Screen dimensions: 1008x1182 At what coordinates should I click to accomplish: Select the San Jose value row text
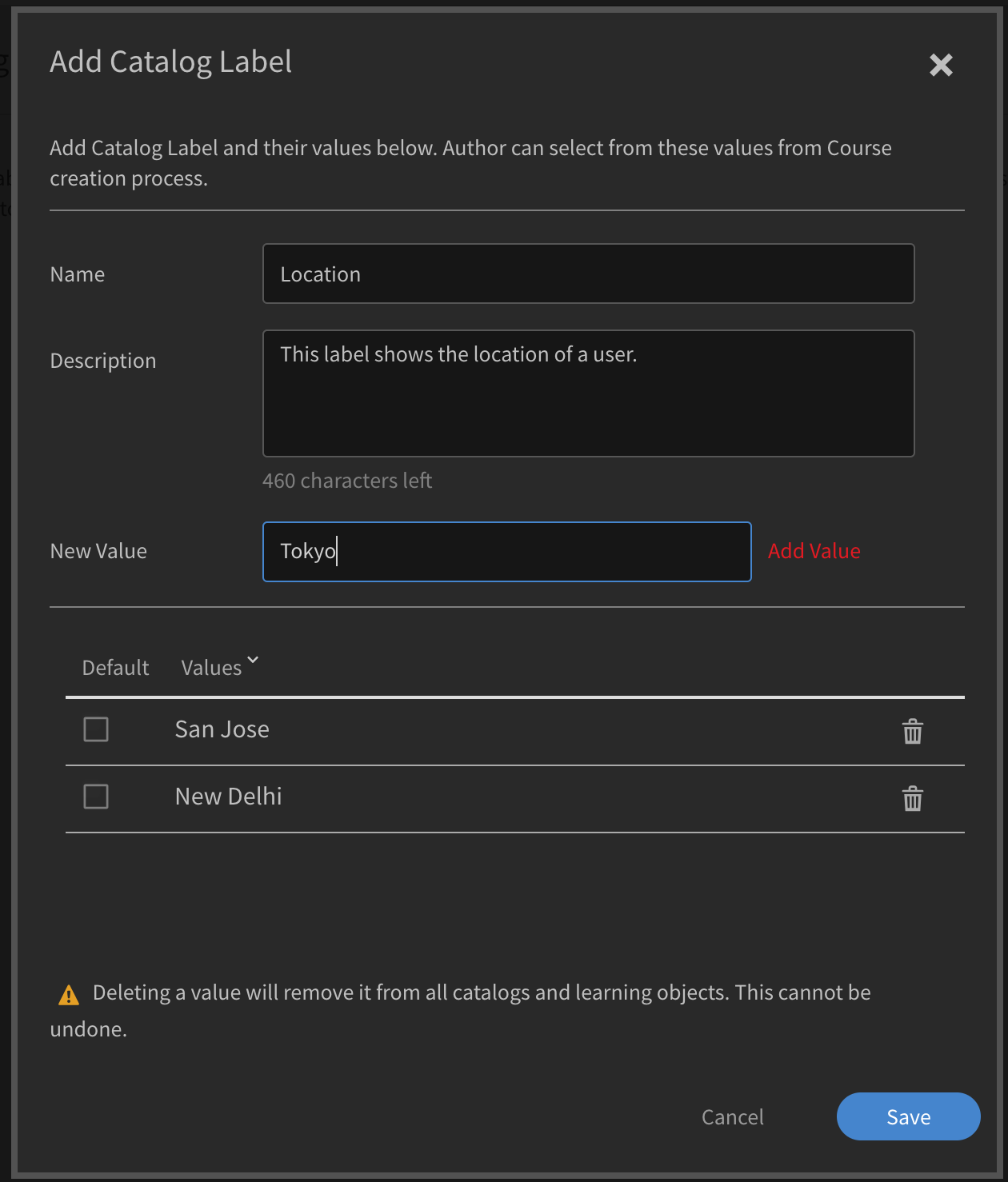tap(222, 729)
